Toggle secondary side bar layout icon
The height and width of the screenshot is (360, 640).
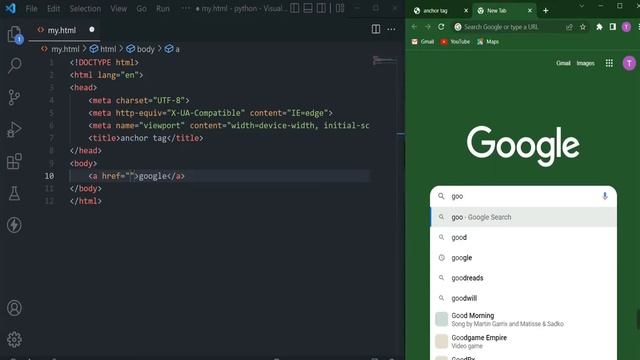321,8
